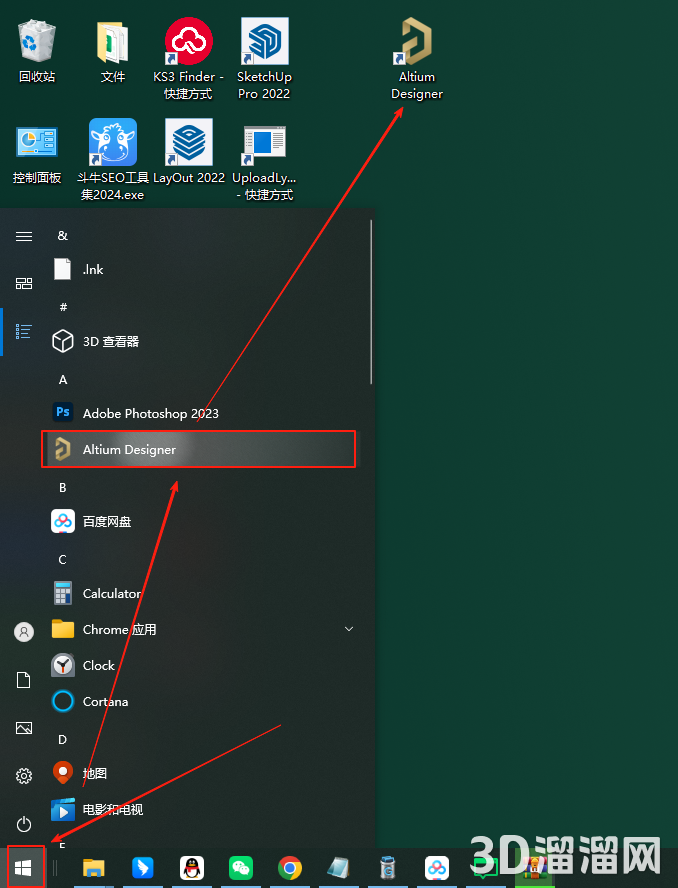Click the & letter header in app list

[63, 236]
